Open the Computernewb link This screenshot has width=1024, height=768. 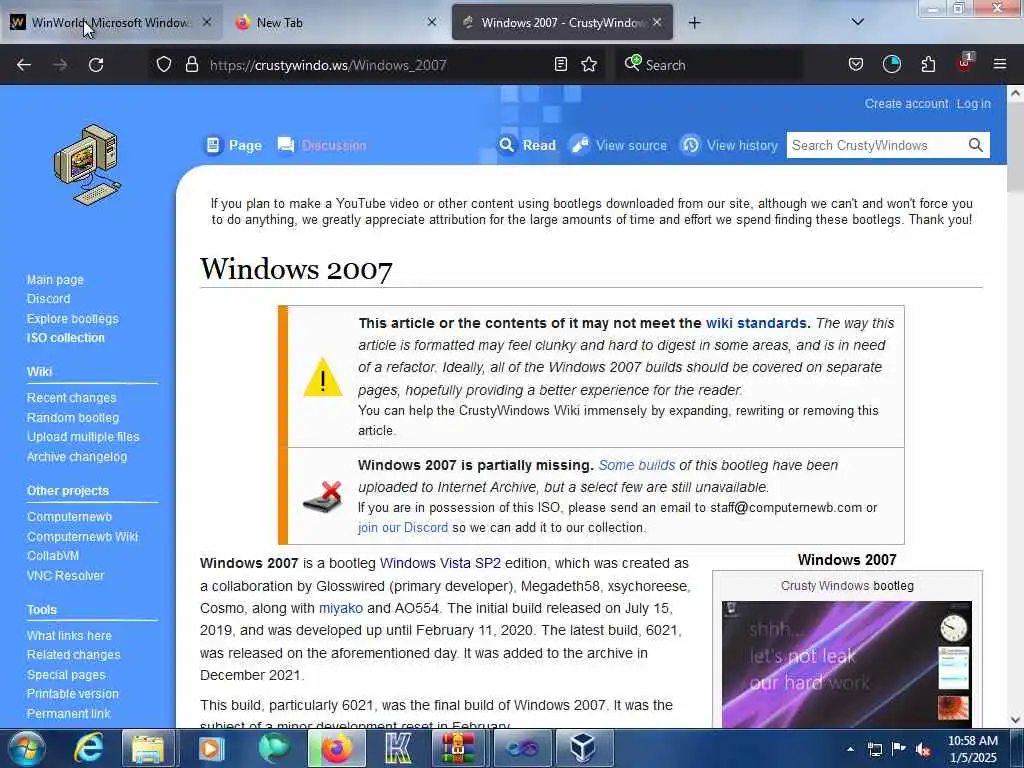pos(69,517)
